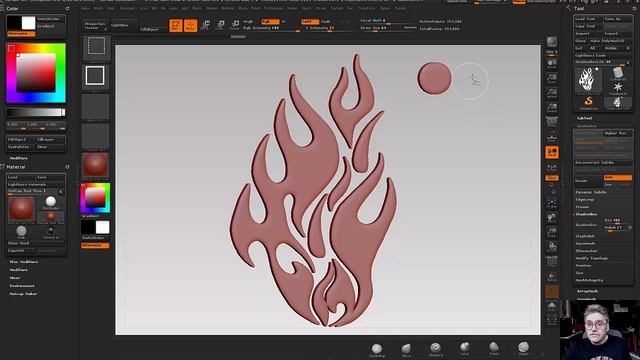Select the ClayBuildup brush at bottom
This screenshot has width=640, height=360.
click(377, 349)
